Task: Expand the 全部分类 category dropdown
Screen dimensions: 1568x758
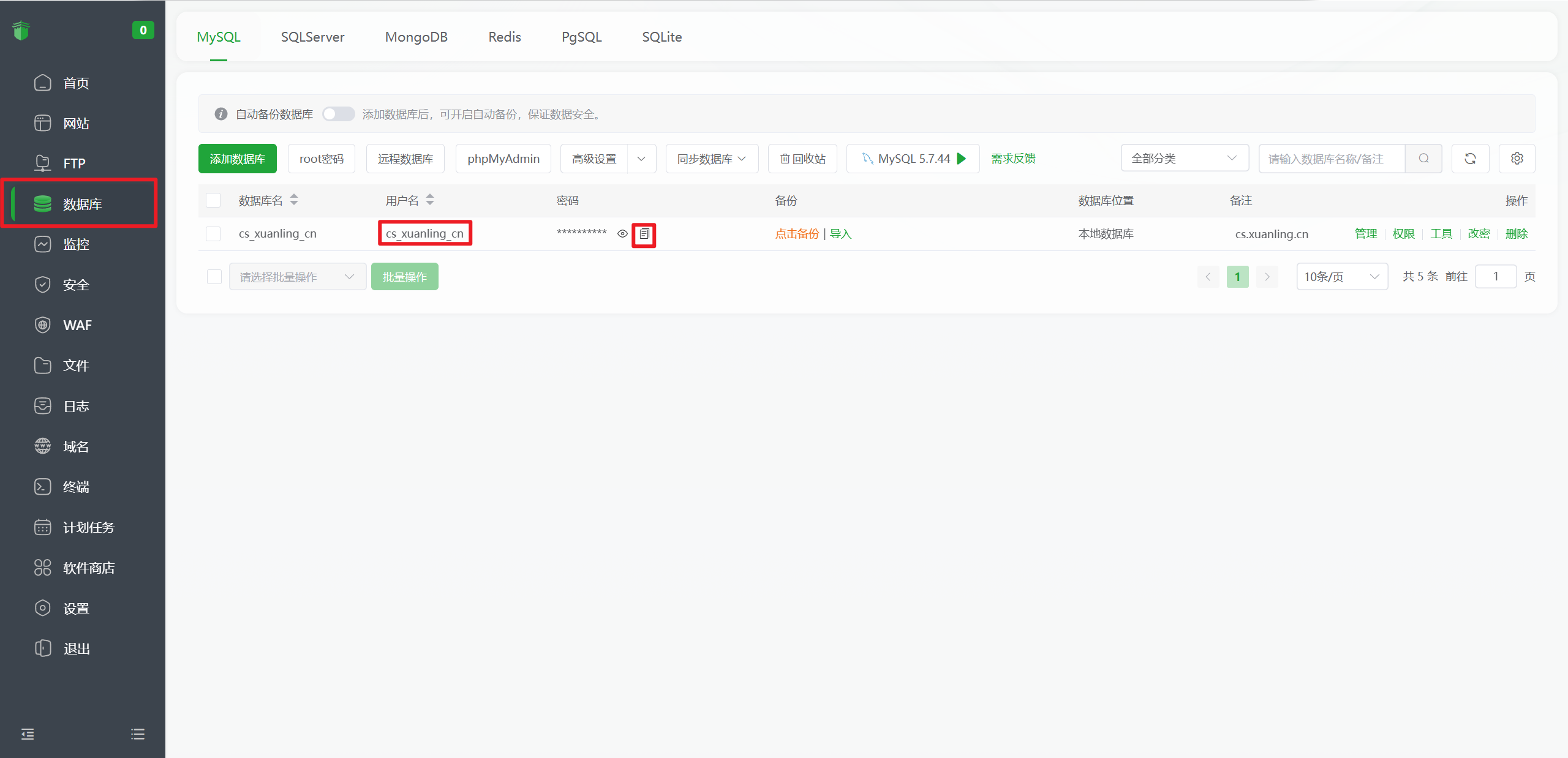Action: [x=1184, y=159]
